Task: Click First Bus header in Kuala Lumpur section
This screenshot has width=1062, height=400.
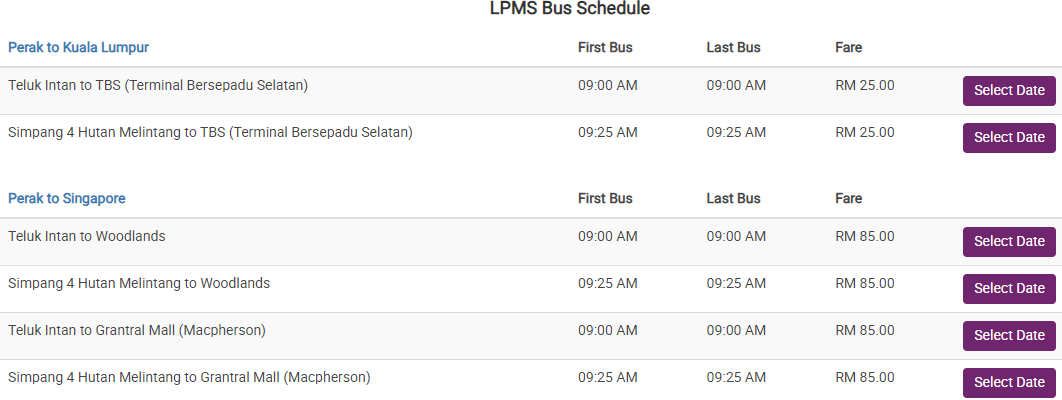Action: point(605,47)
